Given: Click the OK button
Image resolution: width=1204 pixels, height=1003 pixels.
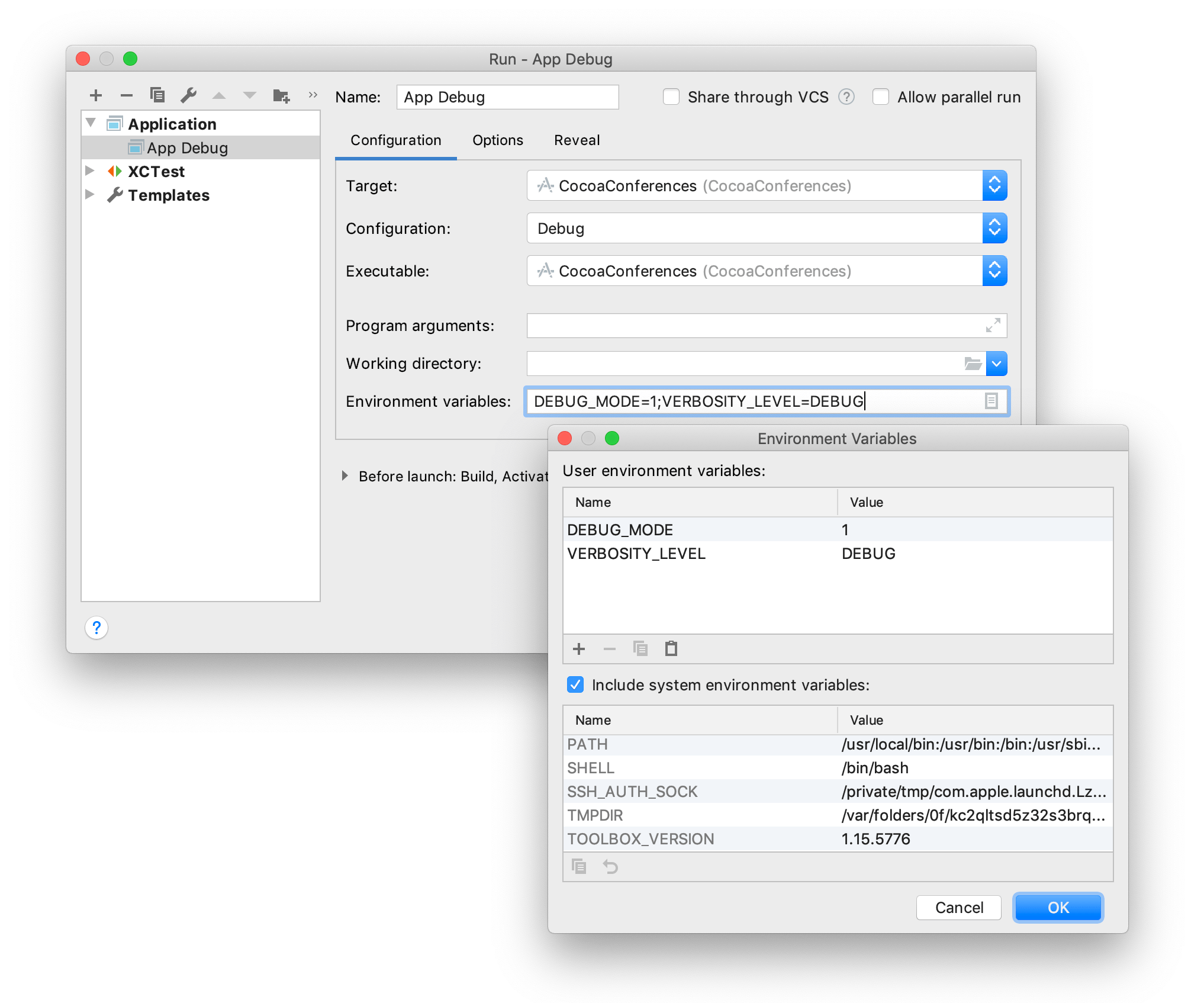Looking at the screenshot, I should tap(1058, 907).
